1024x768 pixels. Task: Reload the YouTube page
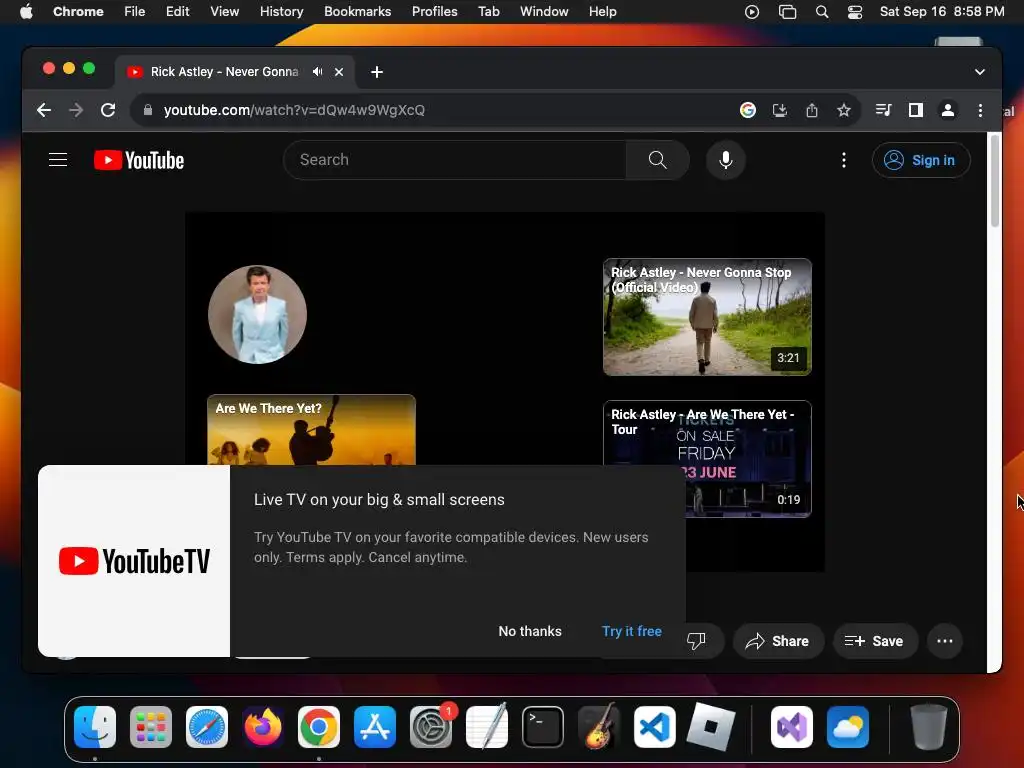pyautogui.click(x=108, y=110)
